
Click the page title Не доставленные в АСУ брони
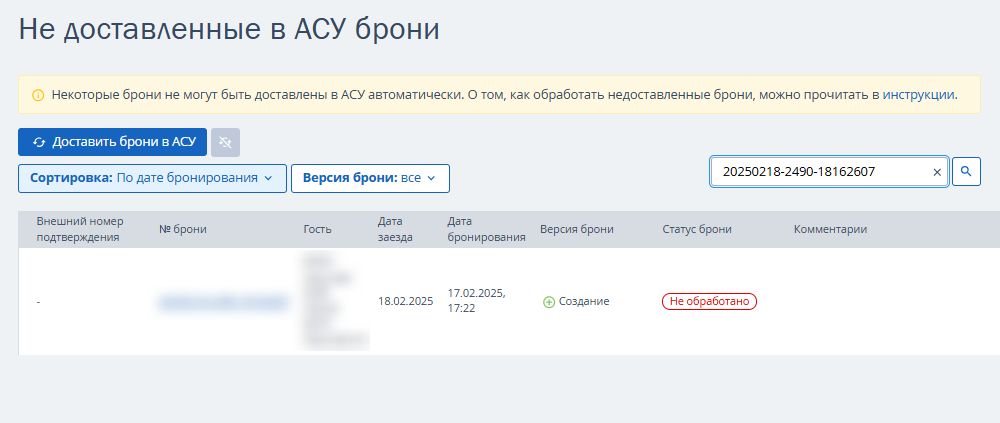tap(230, 30)
